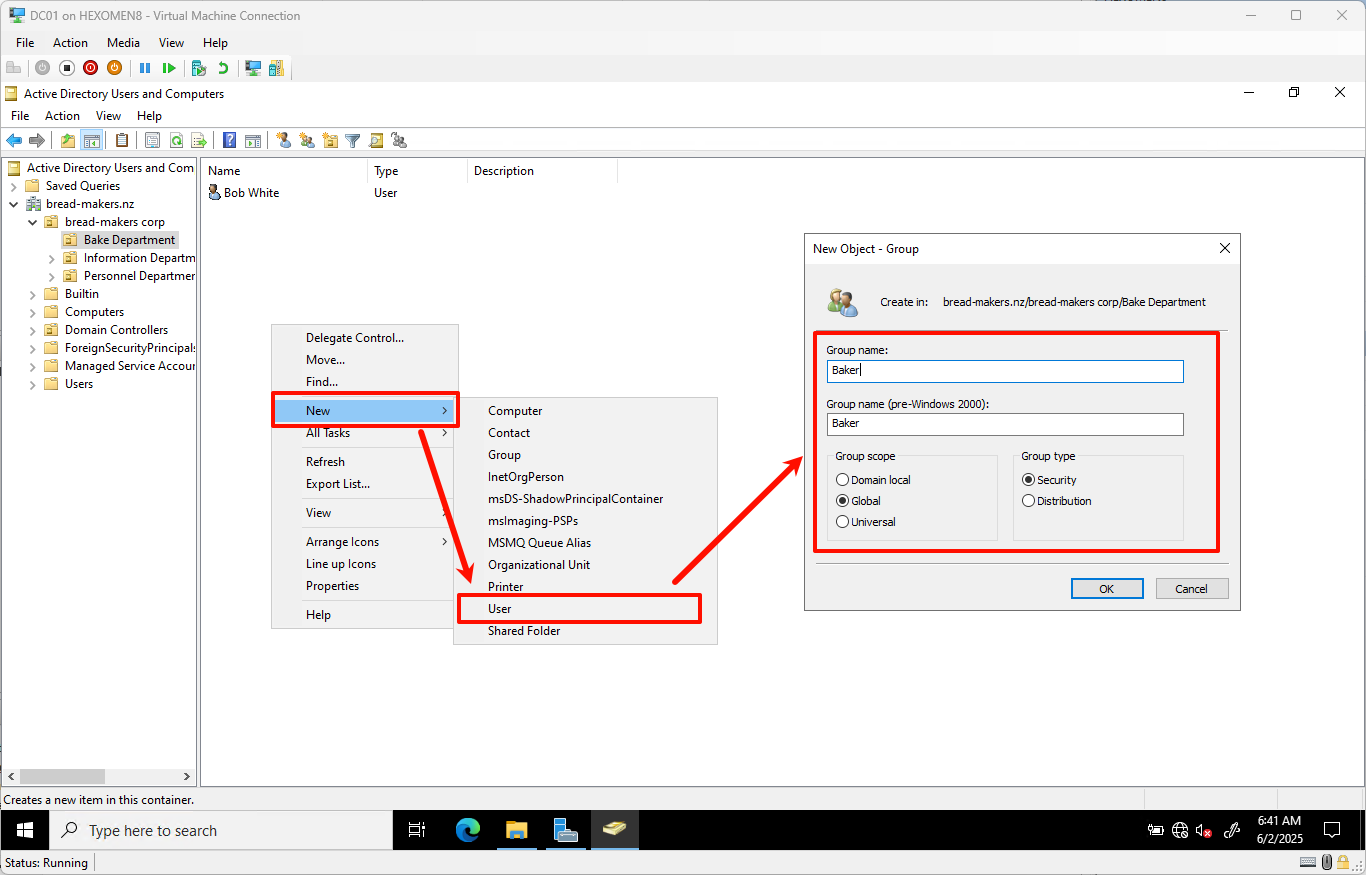This screenshot has width=1366, height=875.
Task: Click the Back arrow in ADUC toolbar
Action: (14, 141)
